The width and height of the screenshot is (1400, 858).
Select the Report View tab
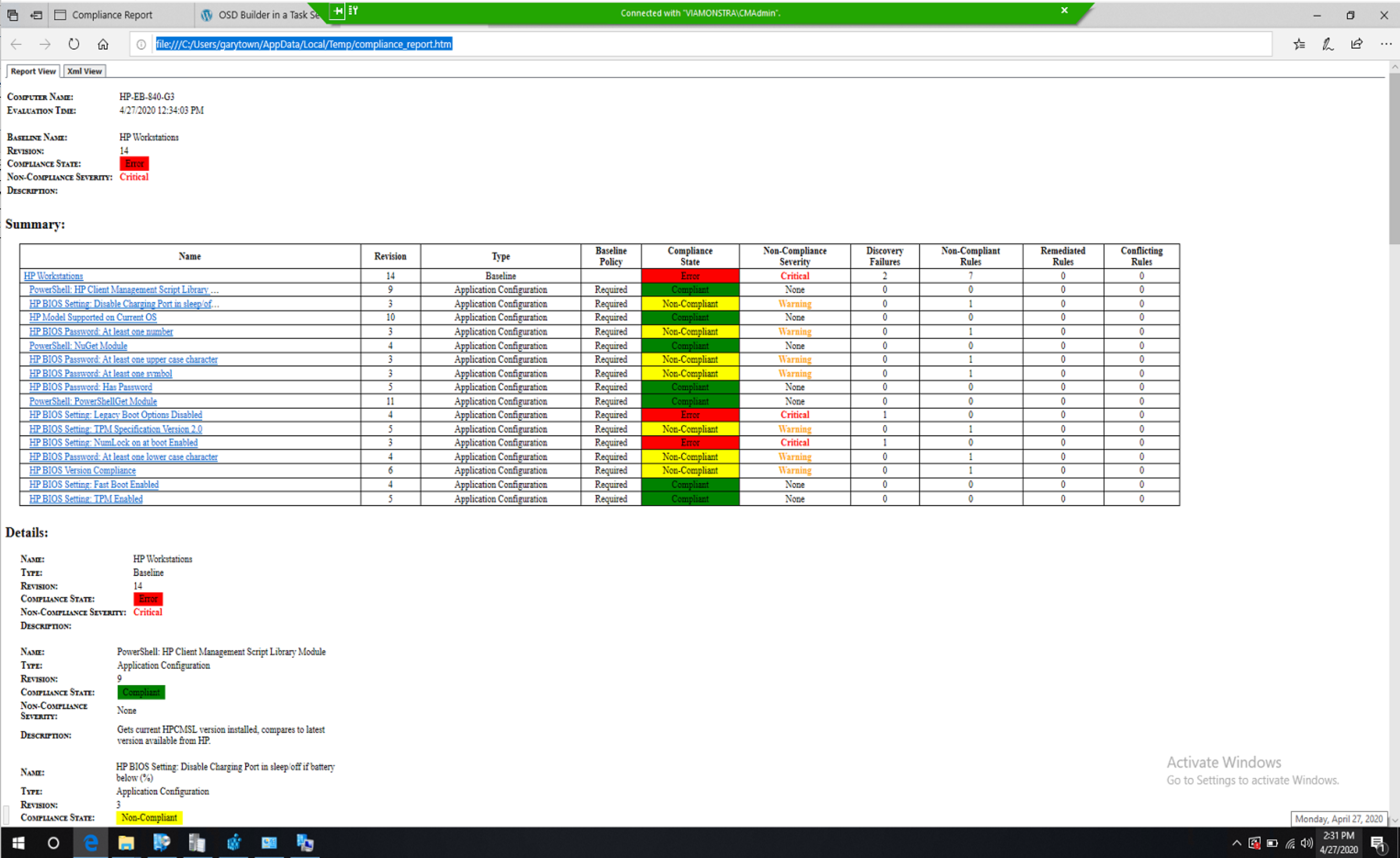pos(33,71)
